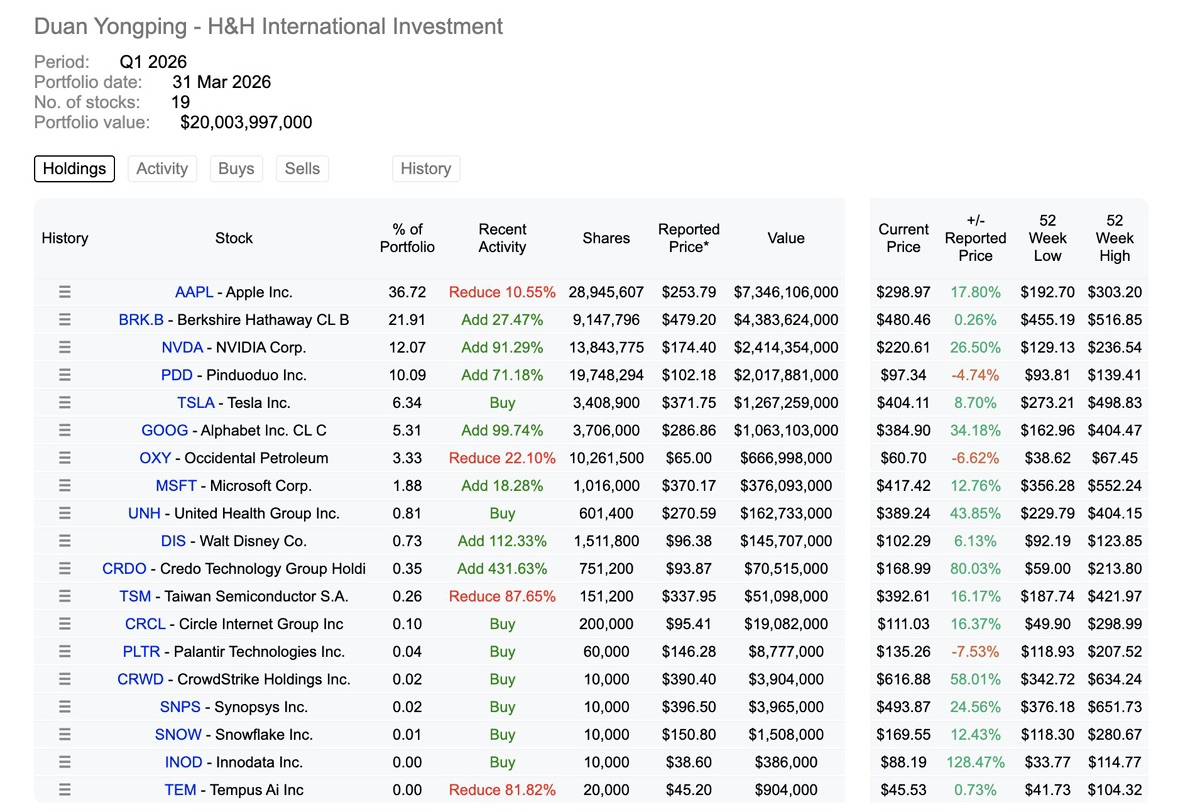The image size is (1200, 812).
Task: Click the Reduce 10.55% activity cell
Action: pos(502,292)
